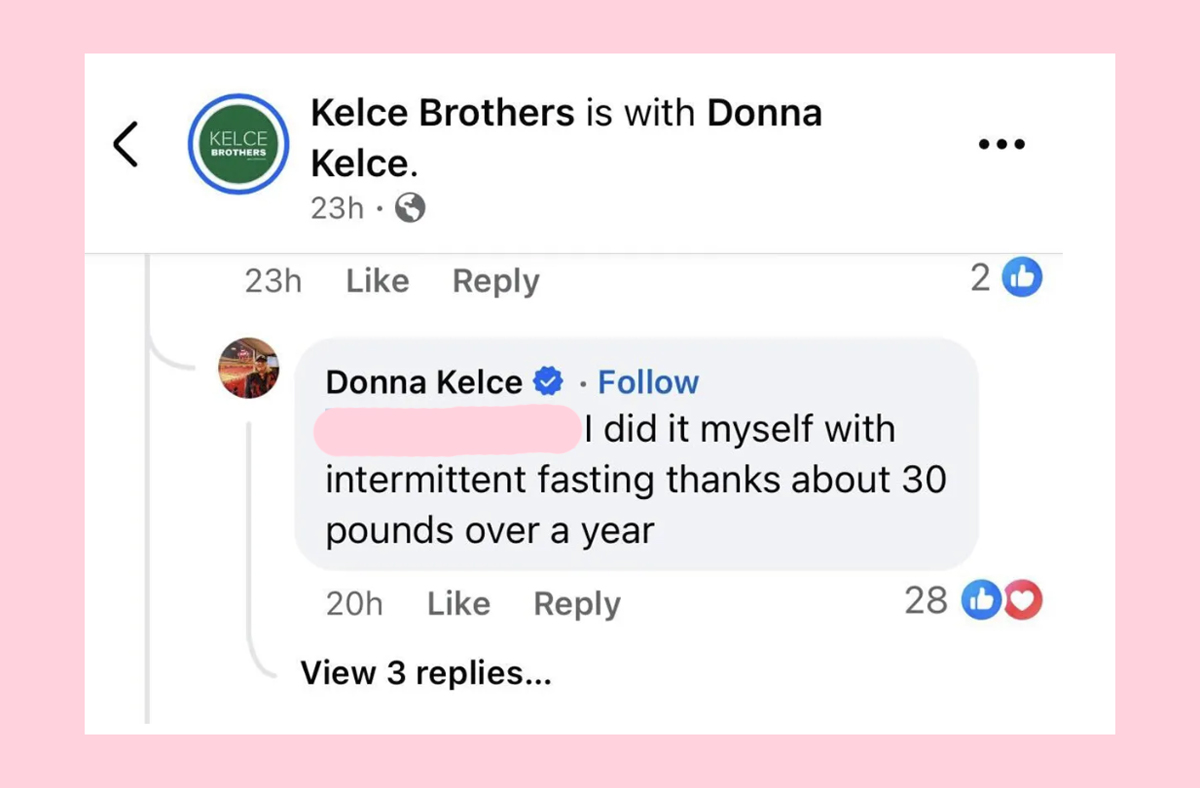The width and height of the screenshot is (1200, 788).
Task: Click the red heart reaction on Donna's comment
Action: pos(1021,601)
